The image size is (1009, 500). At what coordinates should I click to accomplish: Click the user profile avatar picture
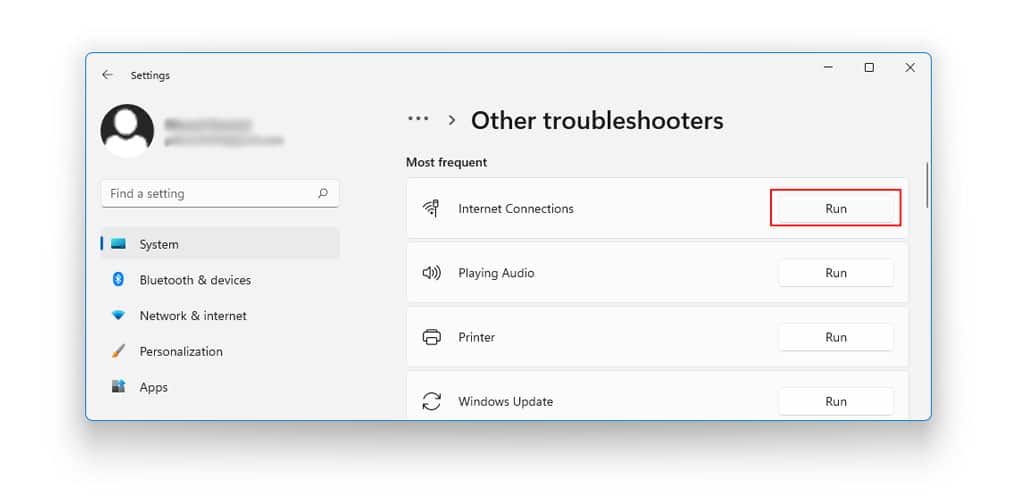click(127, 131)
